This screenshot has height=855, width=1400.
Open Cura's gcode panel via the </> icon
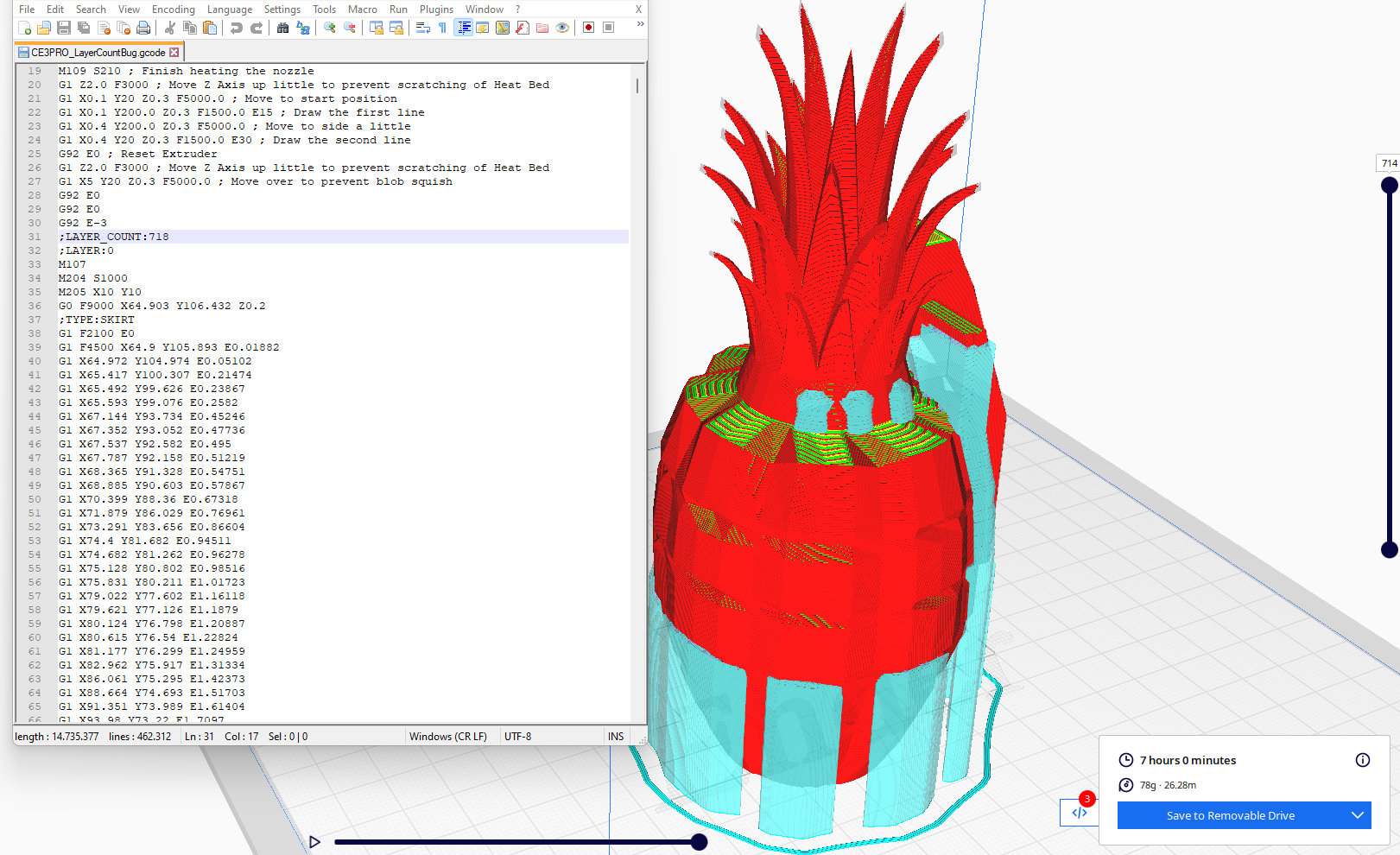coord(1079,812)
